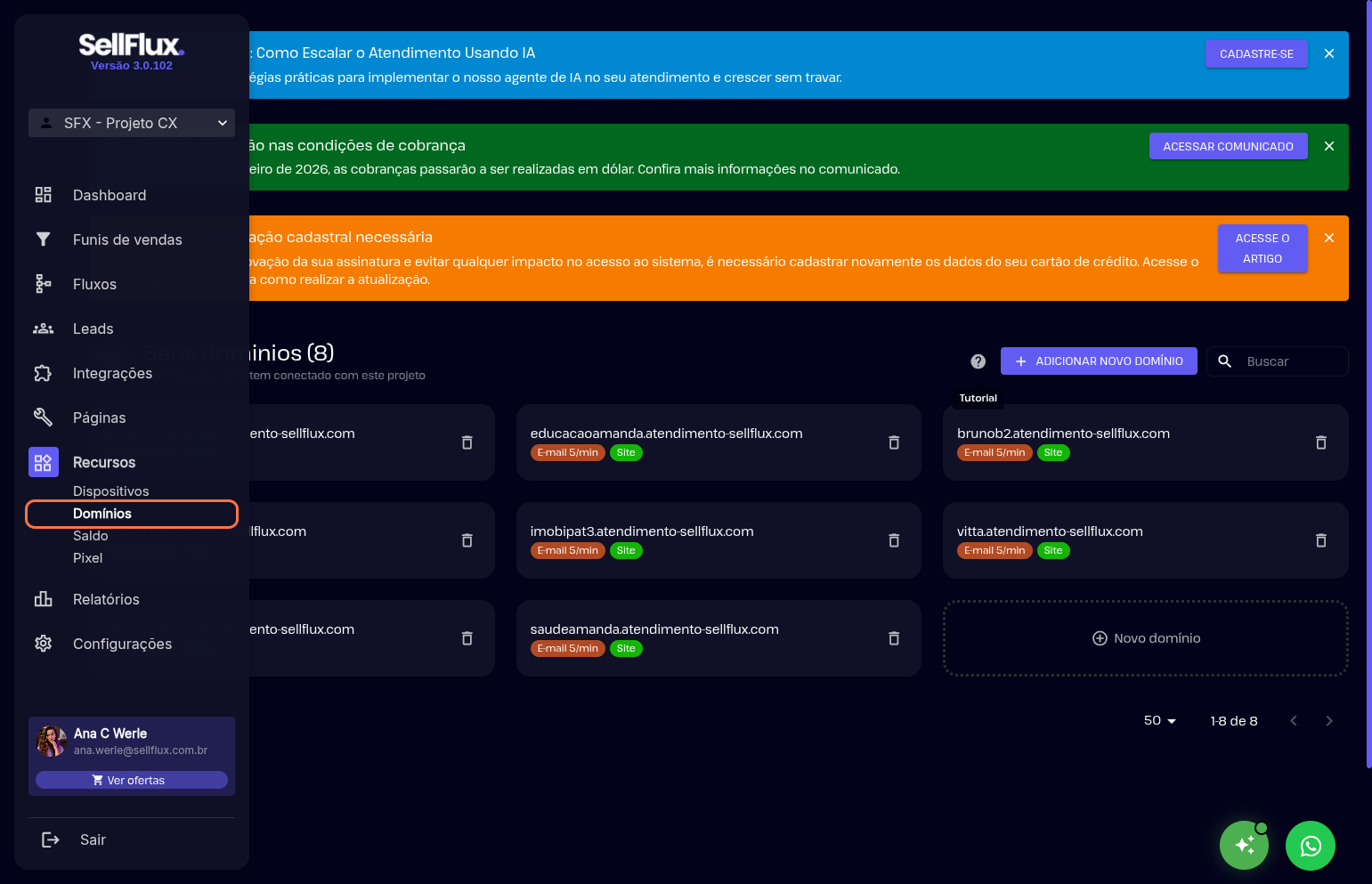Collapse the Recursos menu section
Screen dimensions: 1372x884
[104, 462]
